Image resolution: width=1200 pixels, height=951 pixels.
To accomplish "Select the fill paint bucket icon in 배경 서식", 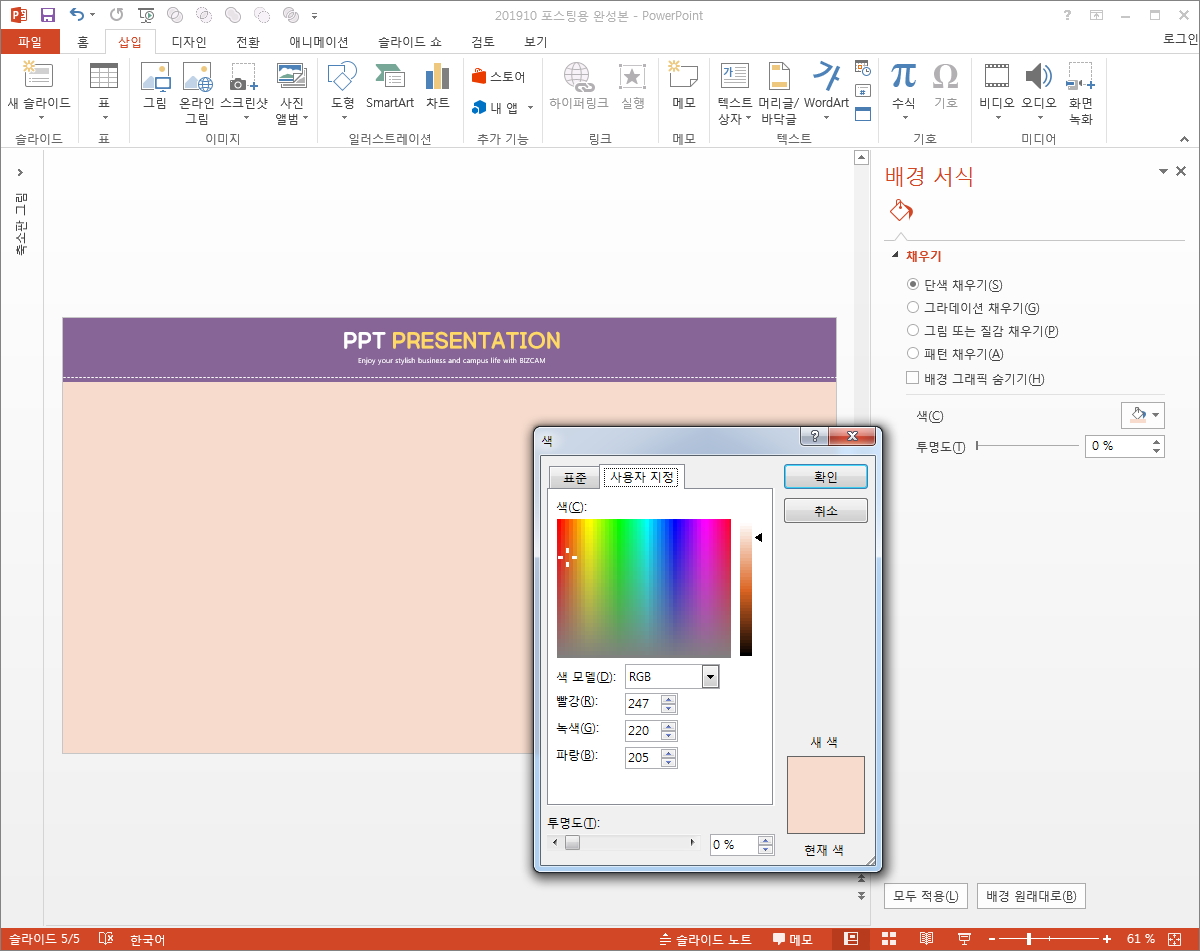I will point(901,210).
